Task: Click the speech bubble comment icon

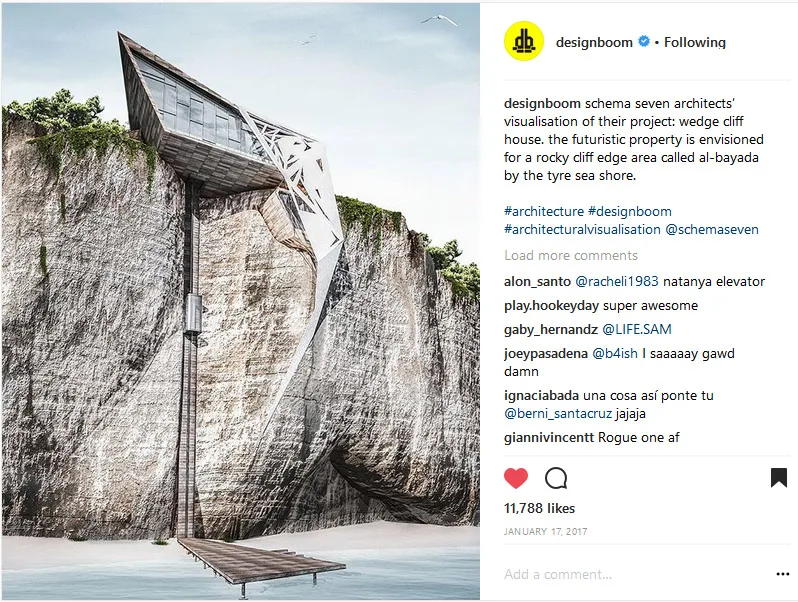Action: coord(556,478)
